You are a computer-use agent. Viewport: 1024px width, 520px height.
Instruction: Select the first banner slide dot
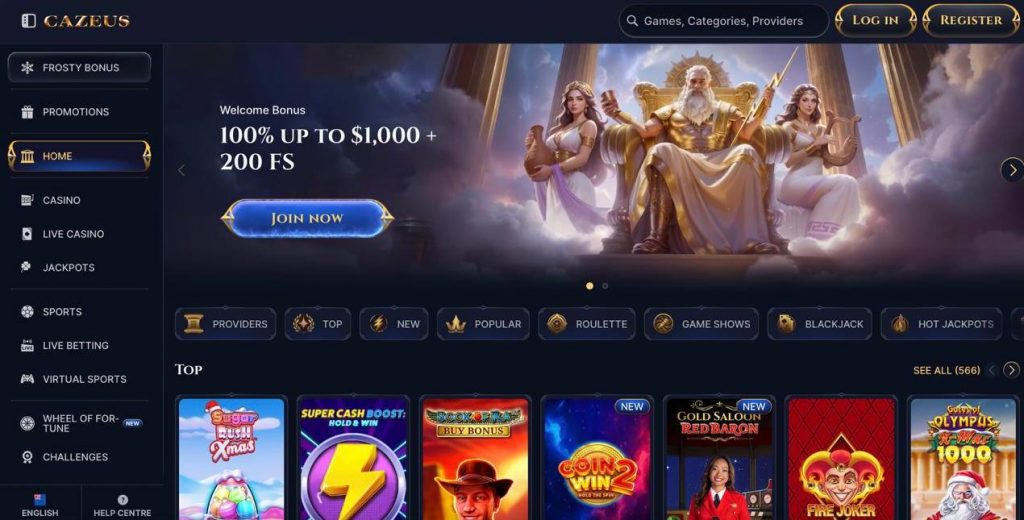tap(590, 286)
